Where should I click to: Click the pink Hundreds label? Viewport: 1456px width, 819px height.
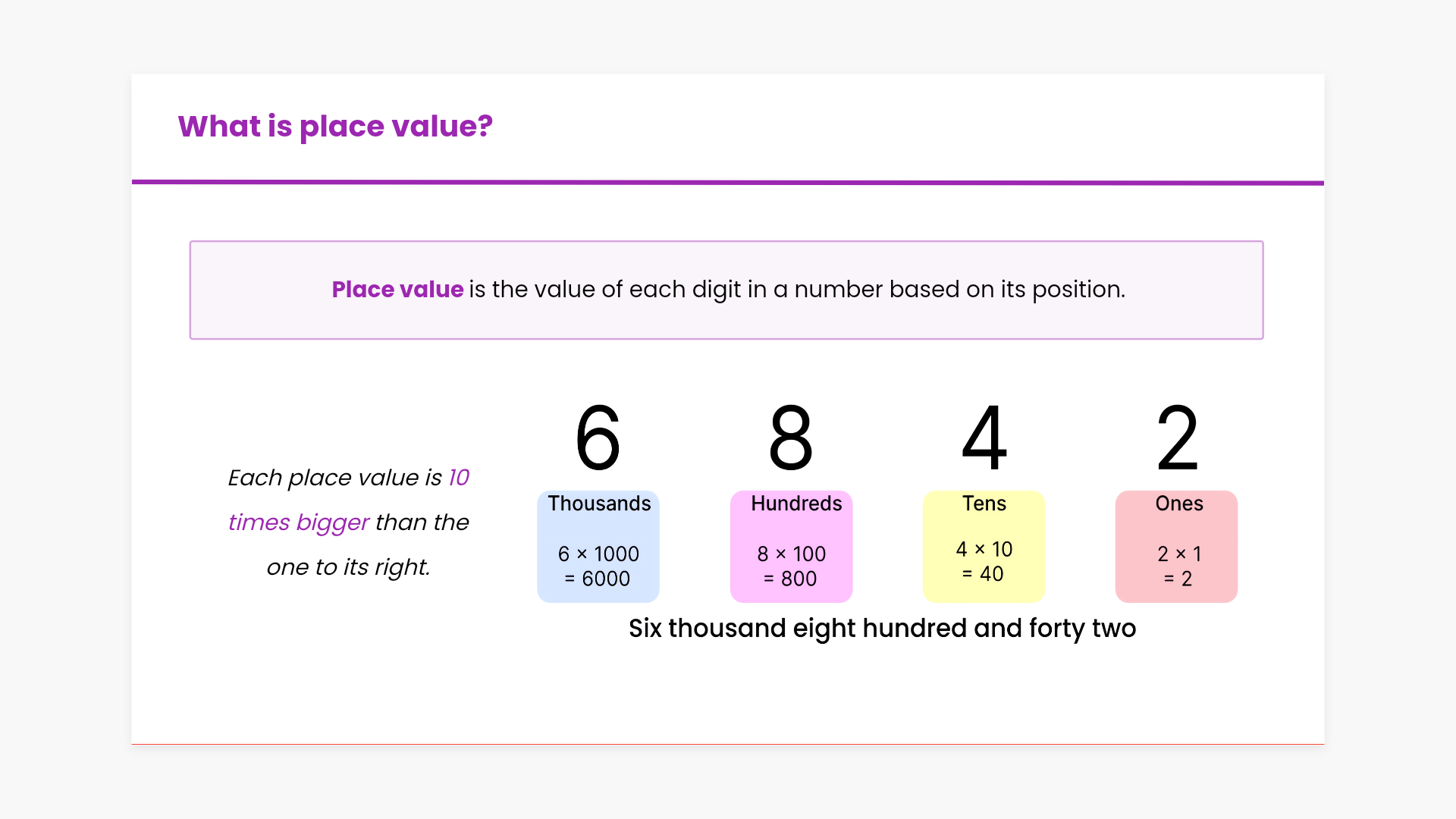coord(796,504)
